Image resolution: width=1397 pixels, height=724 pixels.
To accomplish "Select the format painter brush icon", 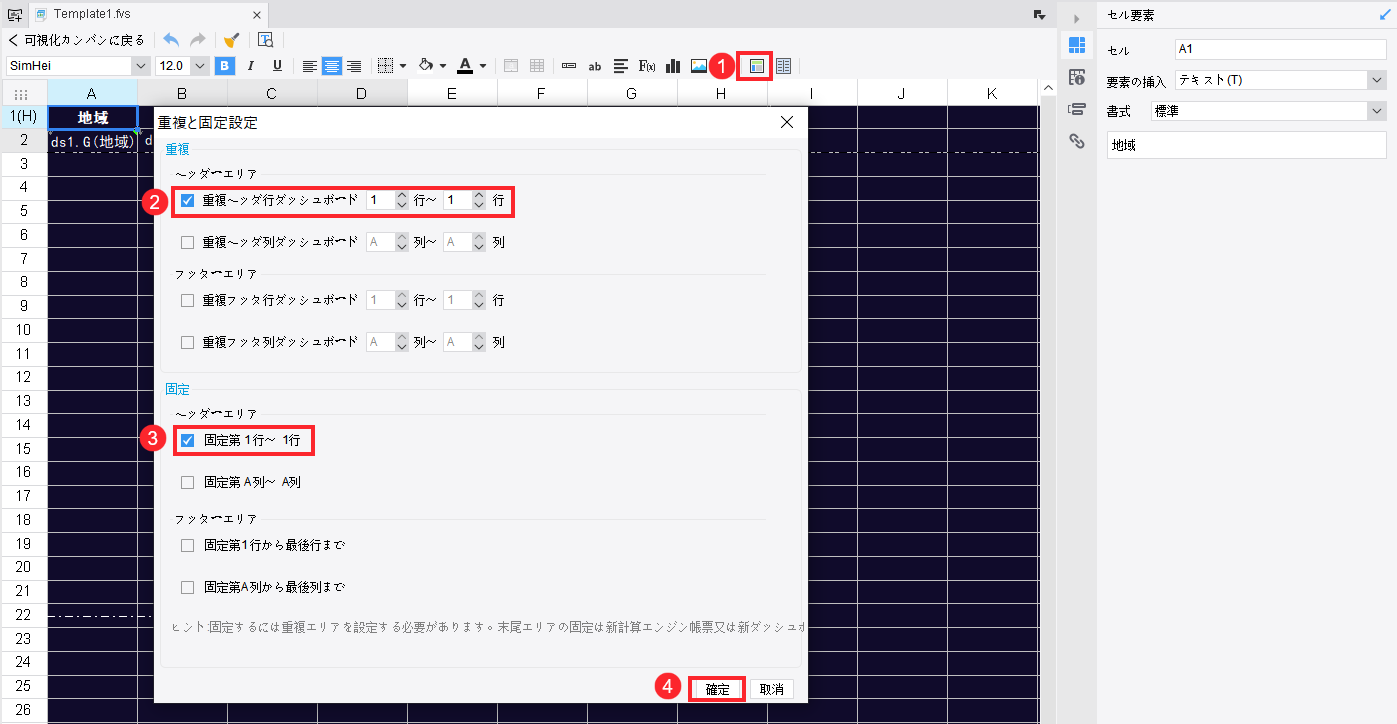I will pos(231,40).
